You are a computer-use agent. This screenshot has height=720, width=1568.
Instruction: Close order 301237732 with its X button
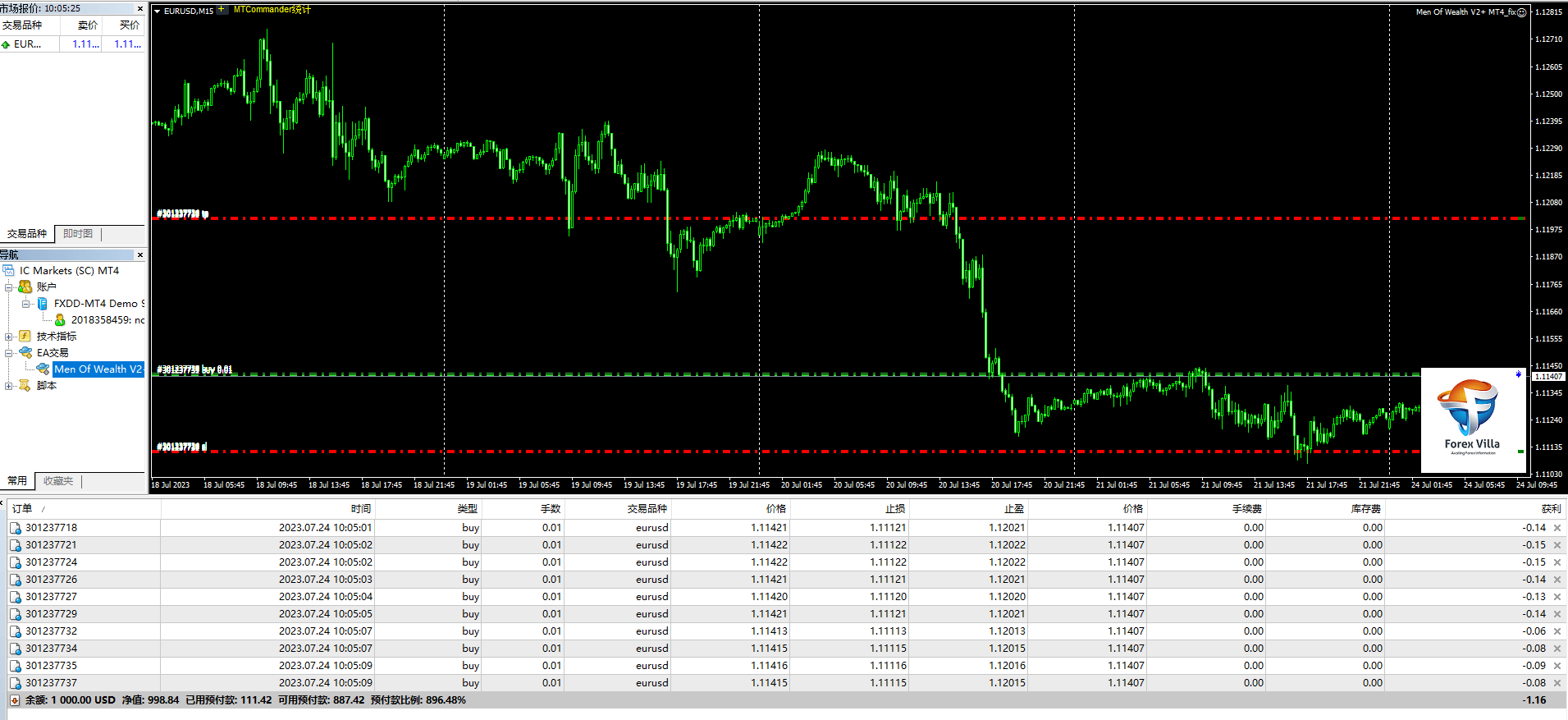click(x=1557, y=631)
